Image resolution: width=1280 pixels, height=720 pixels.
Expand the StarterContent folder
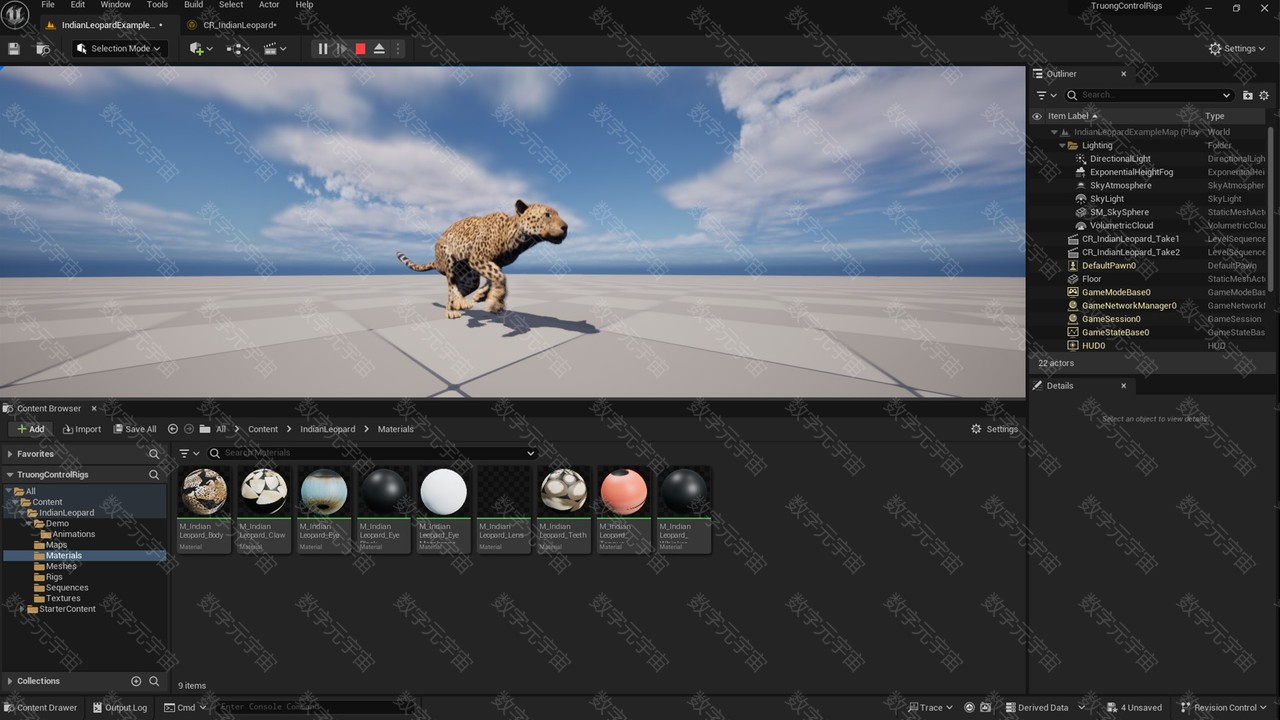click(x=22, y=609)
